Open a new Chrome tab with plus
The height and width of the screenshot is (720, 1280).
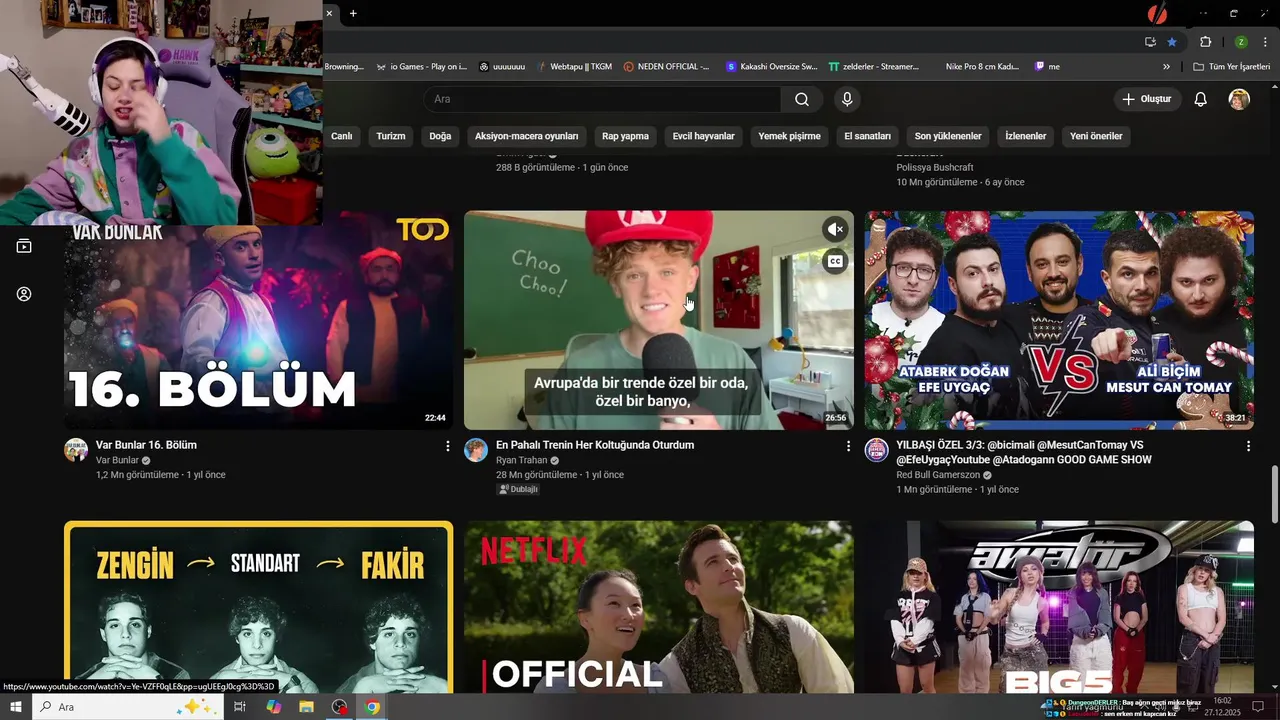click(x=353, y=13)
